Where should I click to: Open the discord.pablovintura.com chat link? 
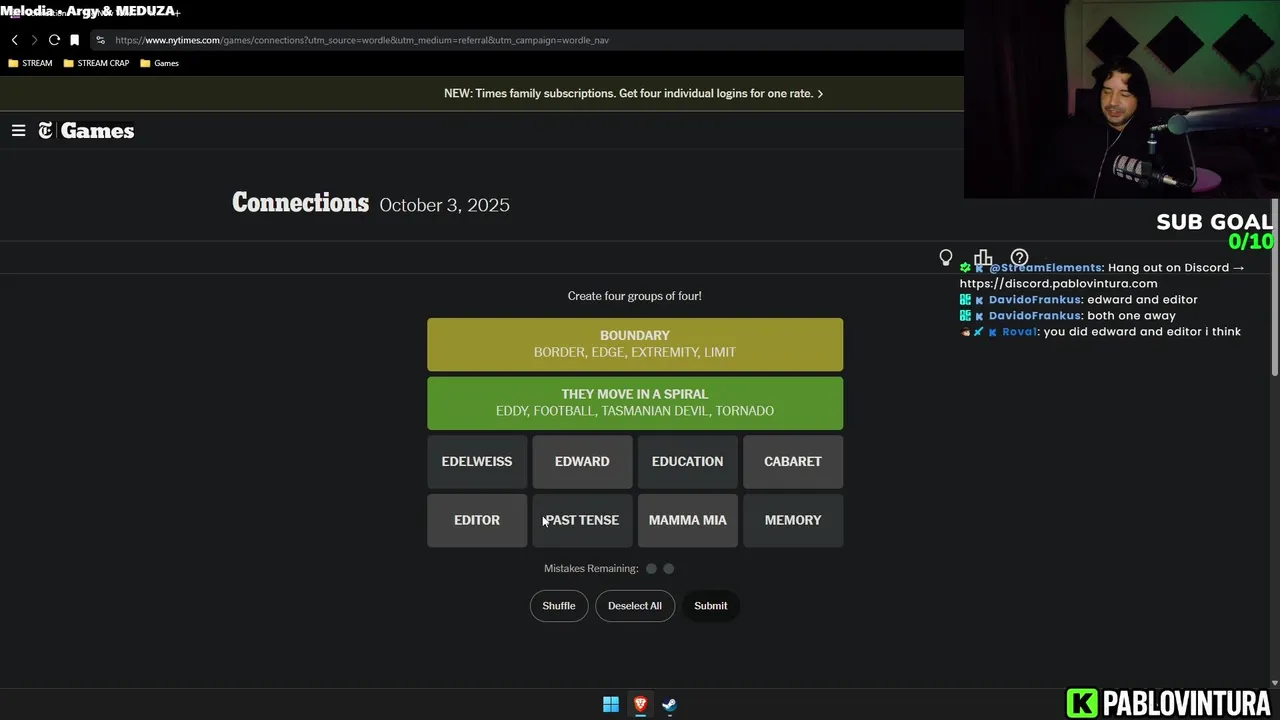(1059, 283)
